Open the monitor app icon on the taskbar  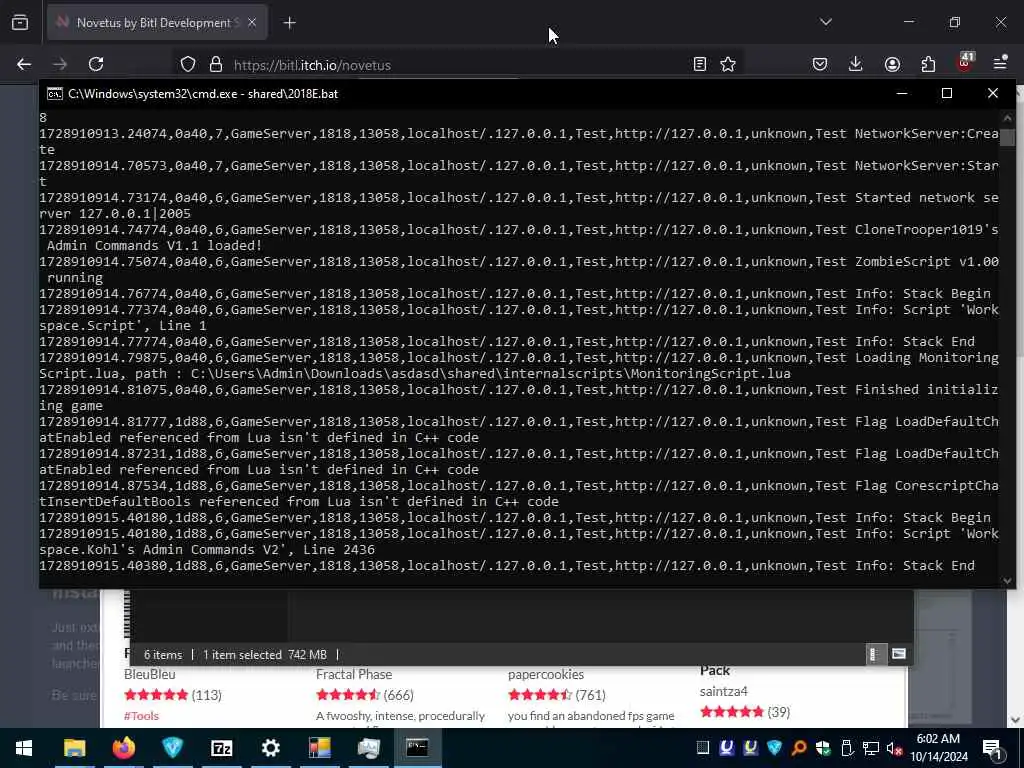tap(368, 748)
